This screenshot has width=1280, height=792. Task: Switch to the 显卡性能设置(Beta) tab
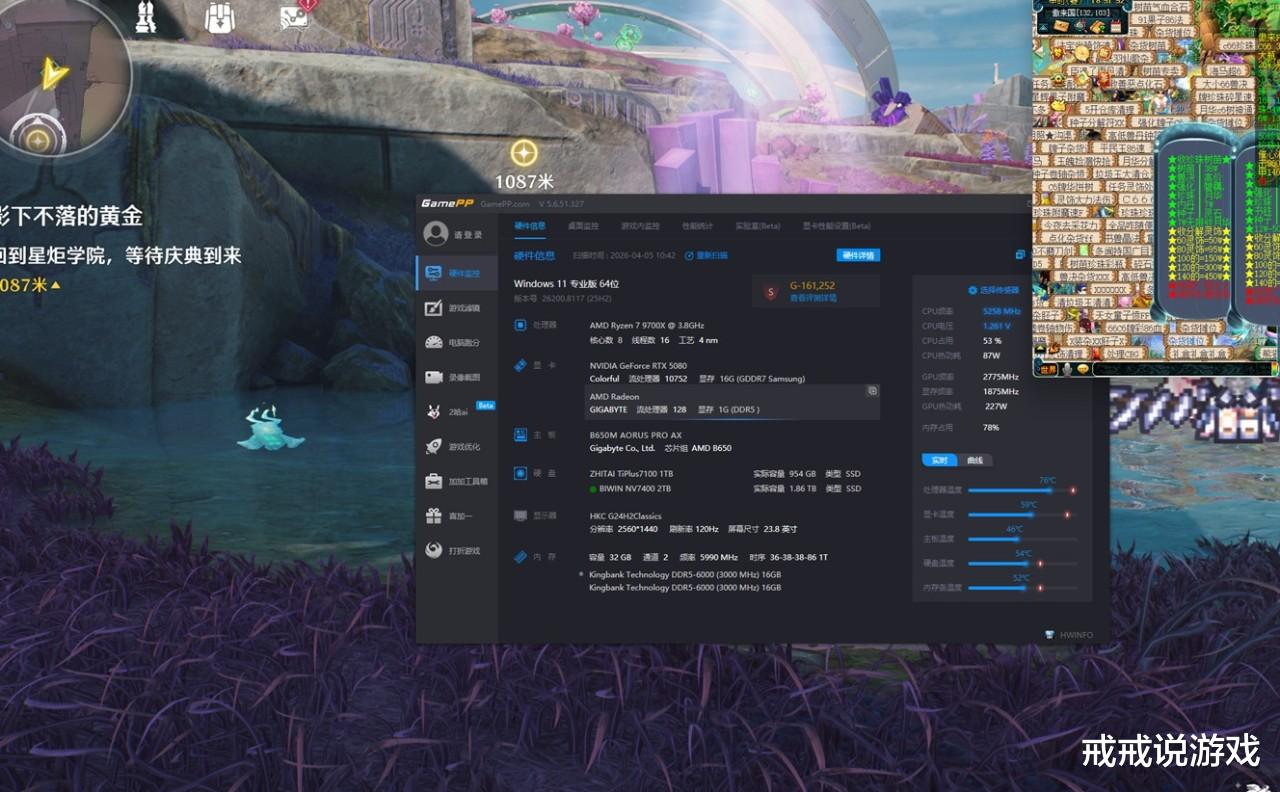pos(837,226)
